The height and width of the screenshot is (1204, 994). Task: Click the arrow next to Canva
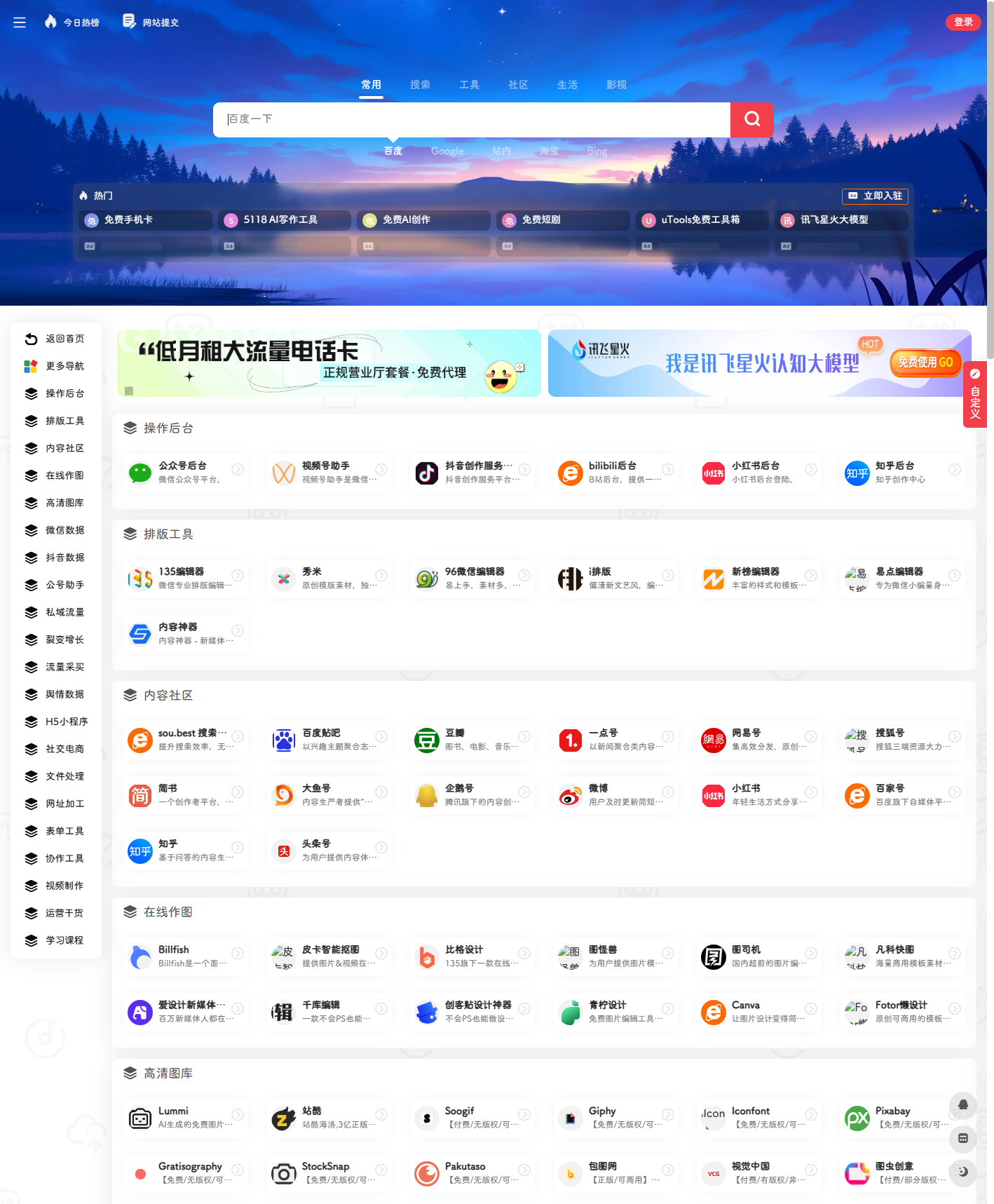pyautogui.click(x=811, y=1008)
